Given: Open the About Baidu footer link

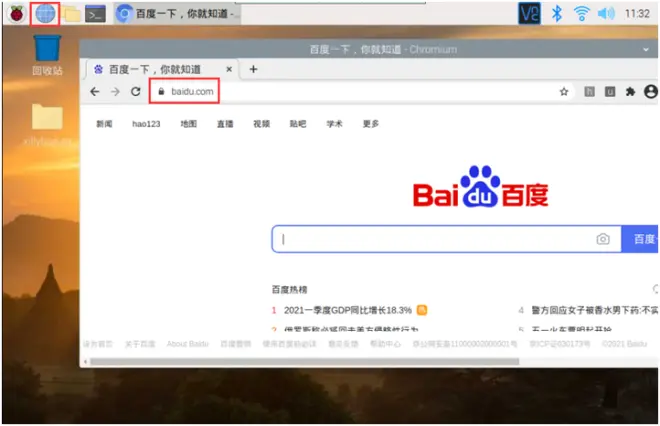Looking at the screenshot, I should (x=188, y=344).
